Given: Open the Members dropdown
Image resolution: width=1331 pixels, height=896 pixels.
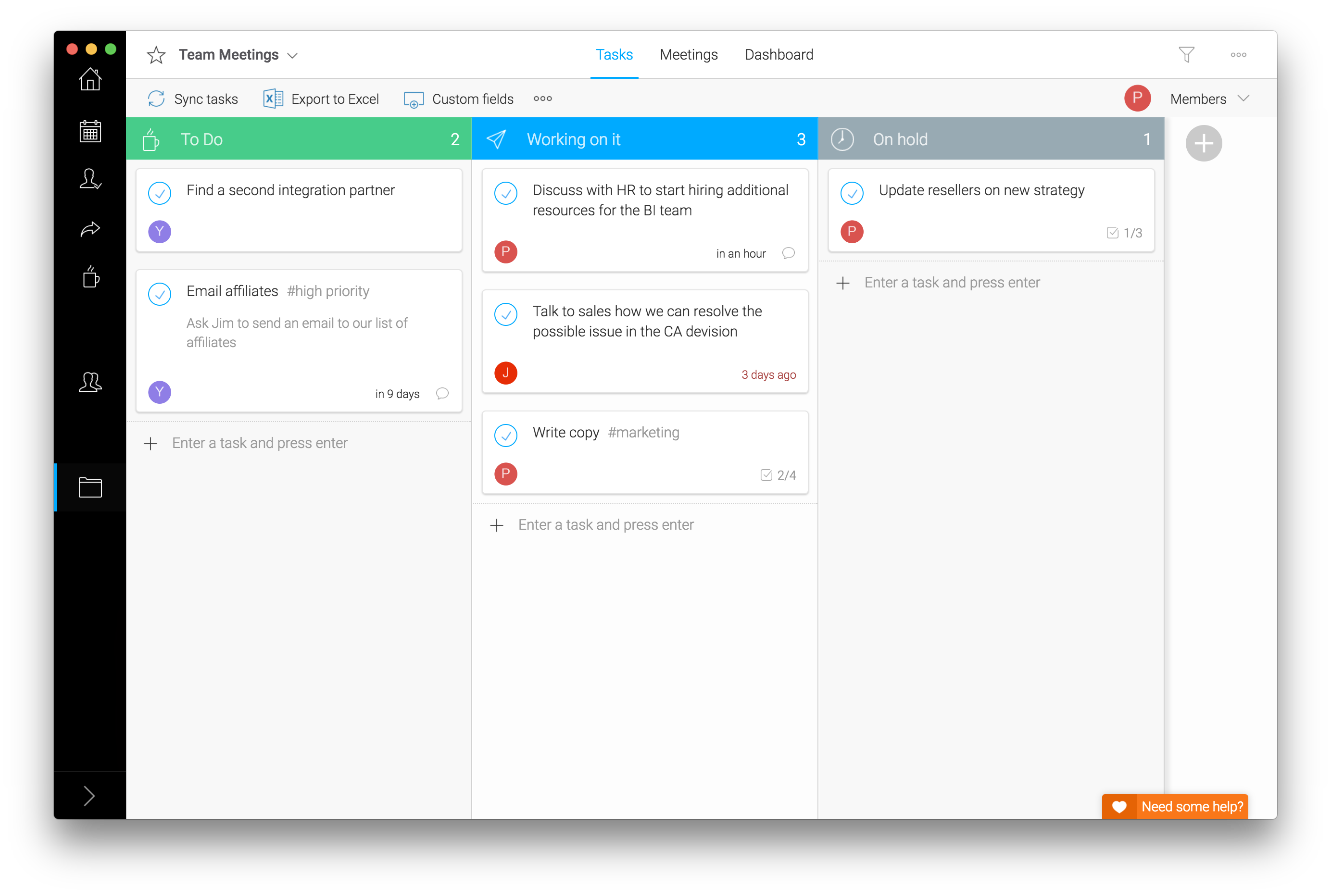Looking at the screenshot, I should pos(1208,99).
